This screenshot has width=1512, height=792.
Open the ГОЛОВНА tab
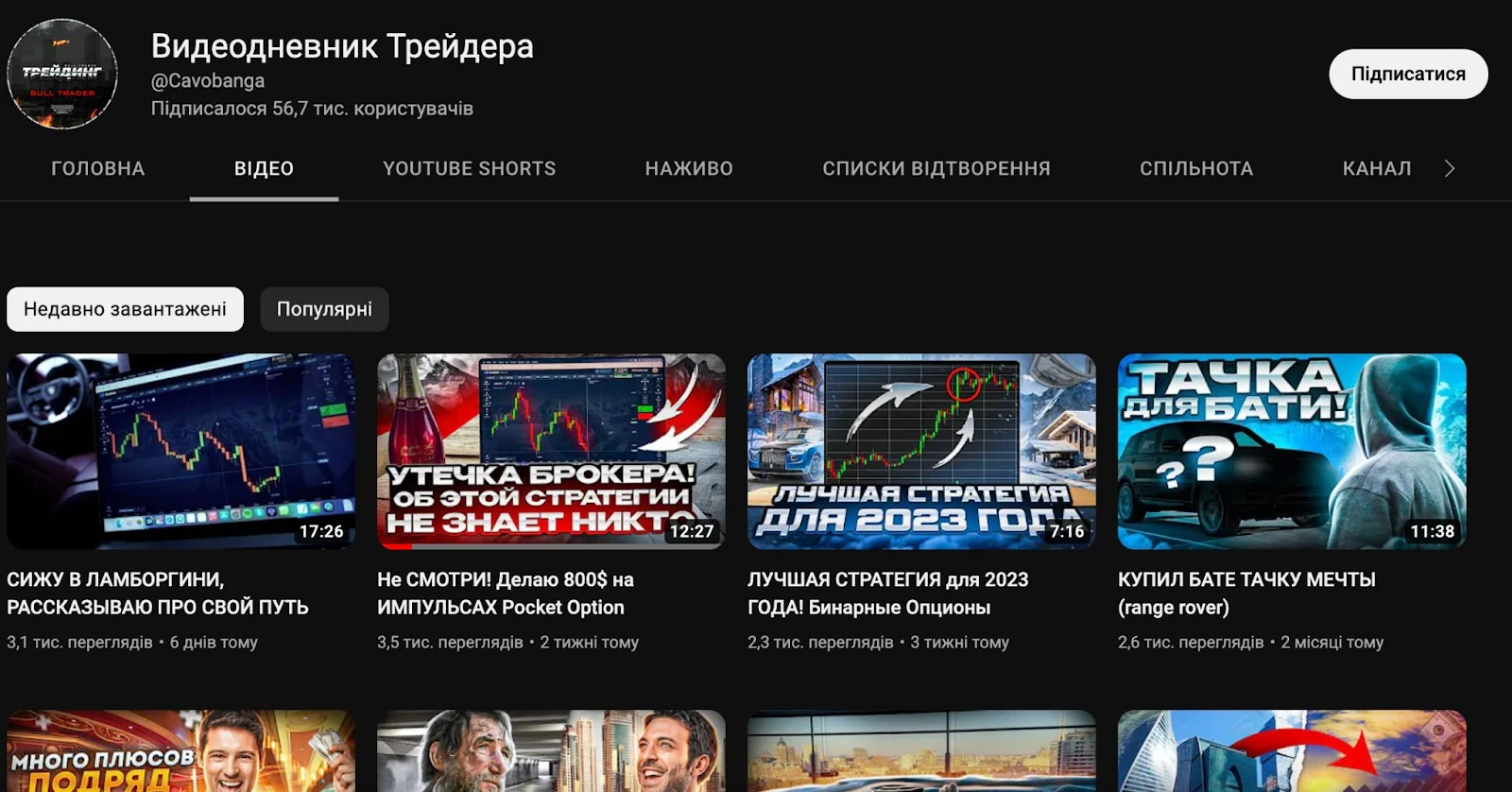coord(98,168)
